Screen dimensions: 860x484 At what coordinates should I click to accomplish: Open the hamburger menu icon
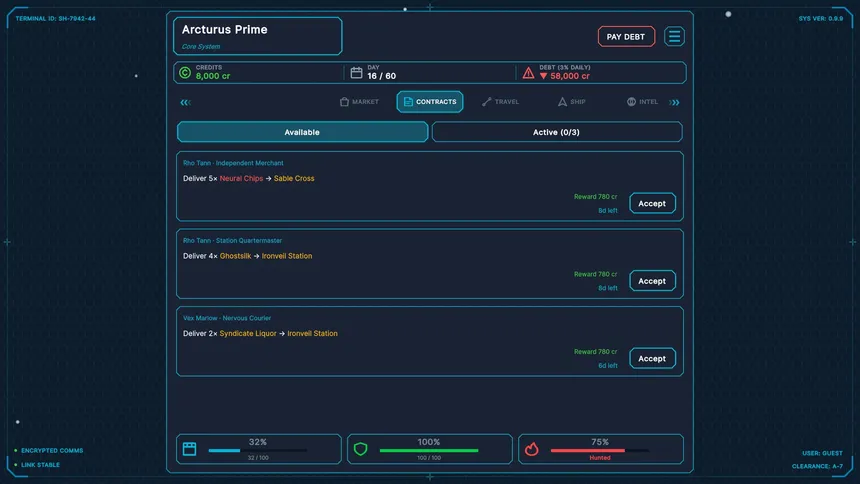click(x=674, y=36)
